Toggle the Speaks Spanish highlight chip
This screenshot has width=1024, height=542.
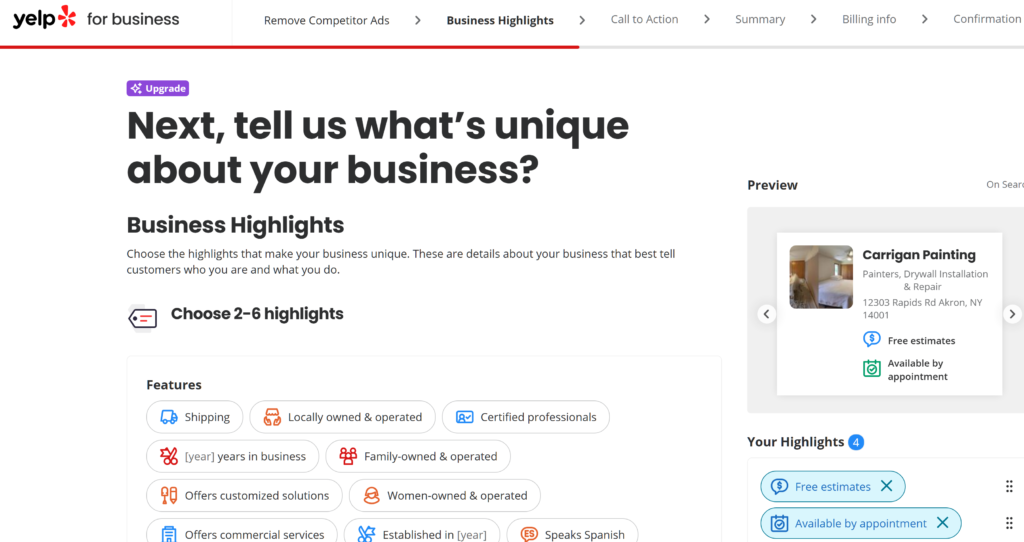pos(572,534)
